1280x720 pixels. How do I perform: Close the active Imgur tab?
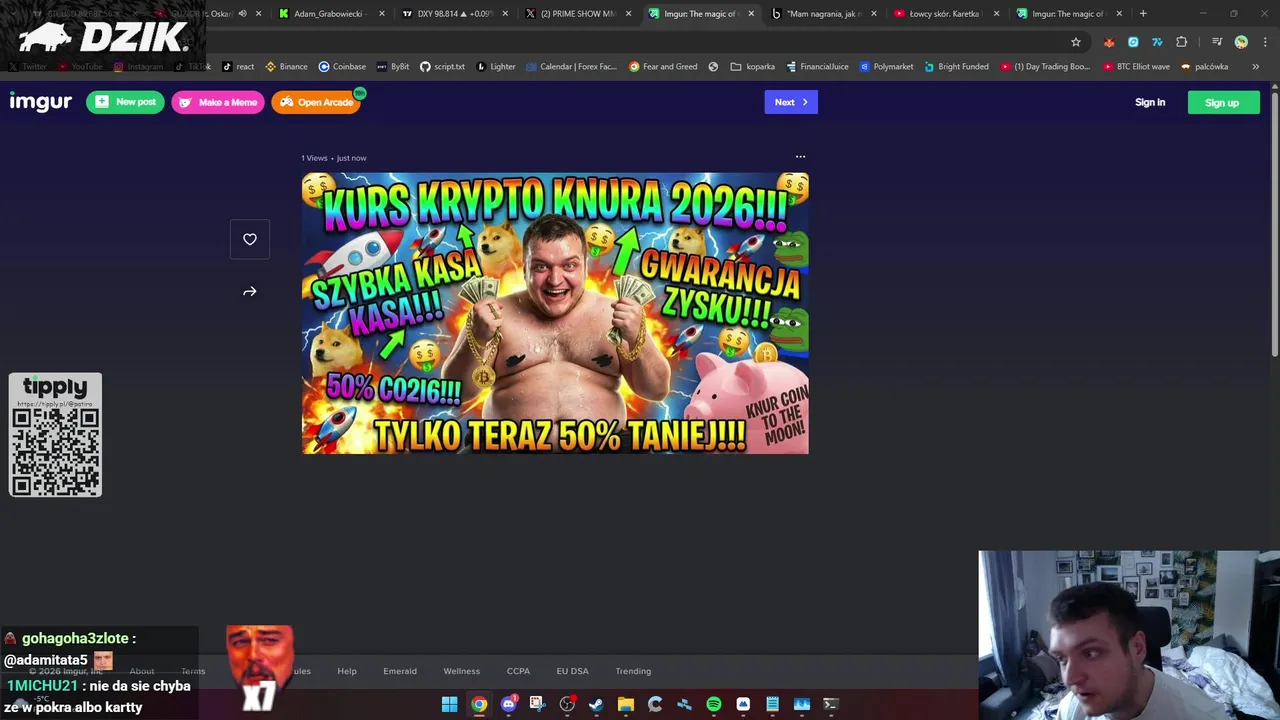(x=751, y=14)
